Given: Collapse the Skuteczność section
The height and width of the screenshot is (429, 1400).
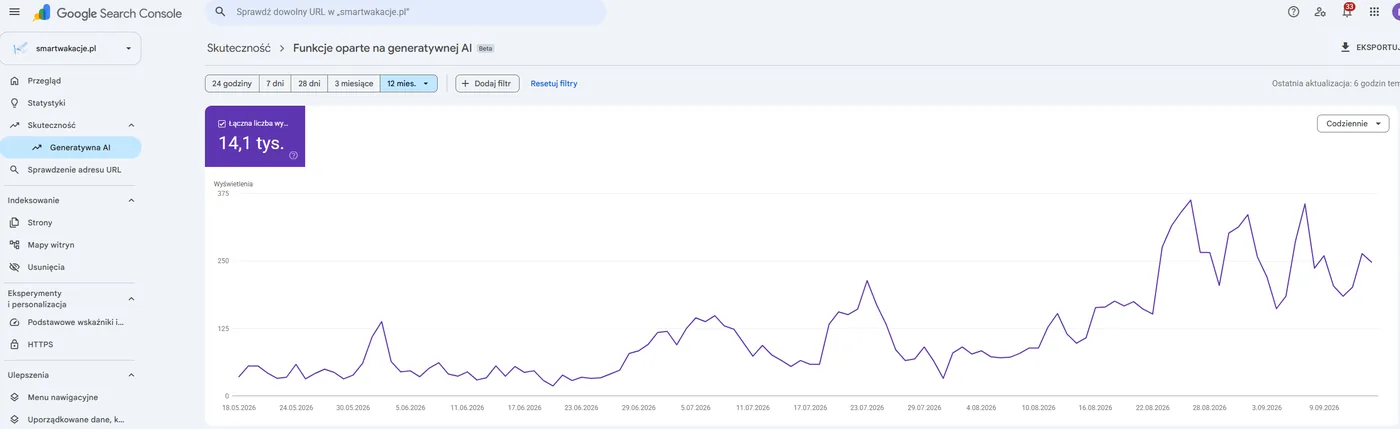Looking at the screenshot, I should (x=131, y=125).
